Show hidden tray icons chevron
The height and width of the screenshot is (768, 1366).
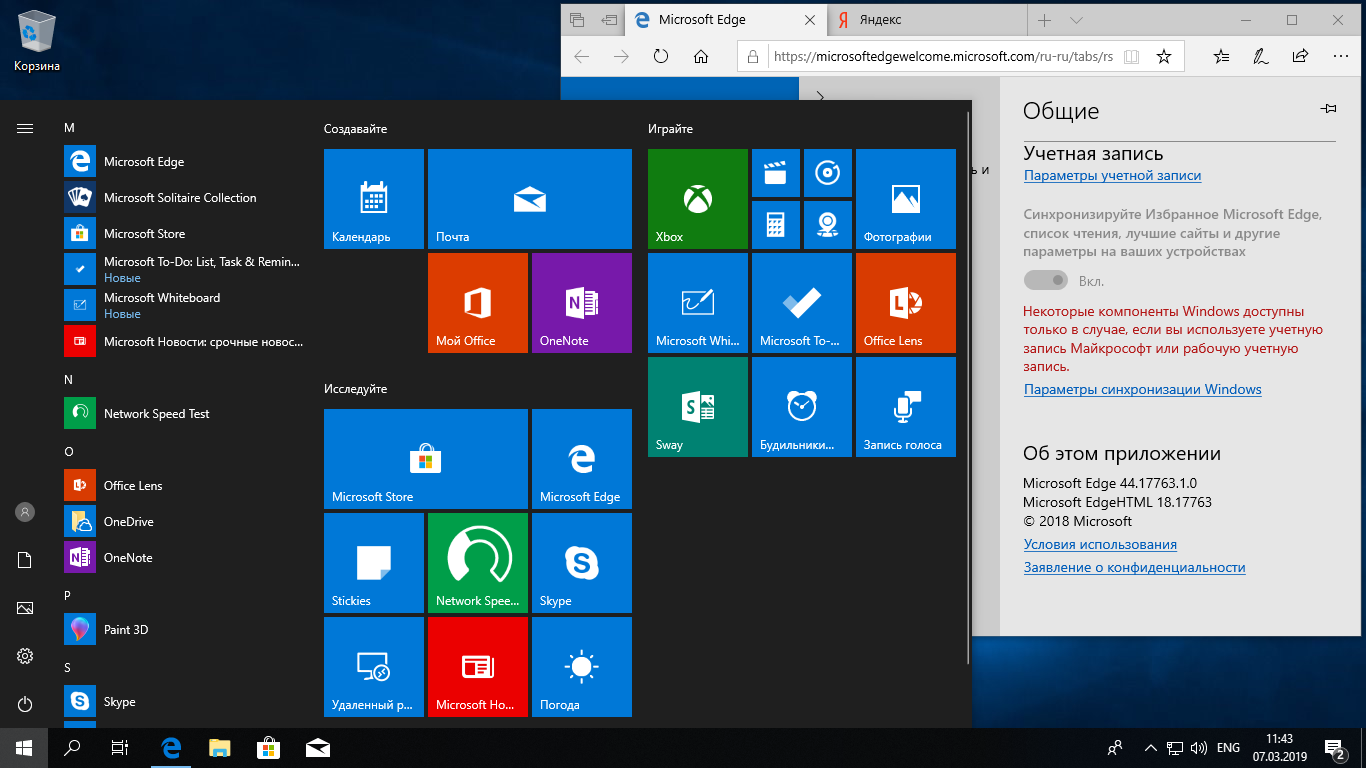click(x=1149, y=748)
